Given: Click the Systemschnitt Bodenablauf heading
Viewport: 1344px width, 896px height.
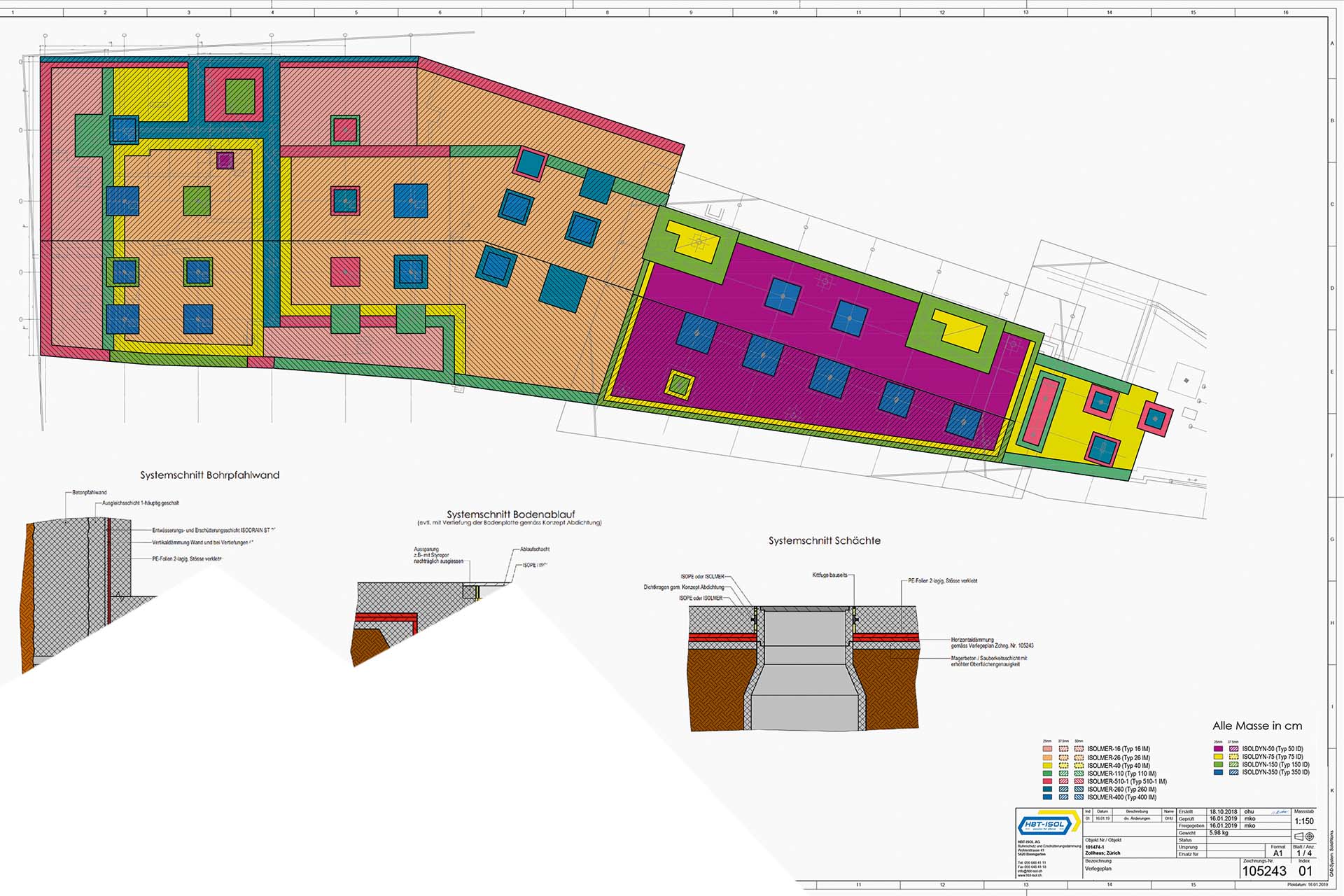Looking at the screenshot, I should point(510,514).
